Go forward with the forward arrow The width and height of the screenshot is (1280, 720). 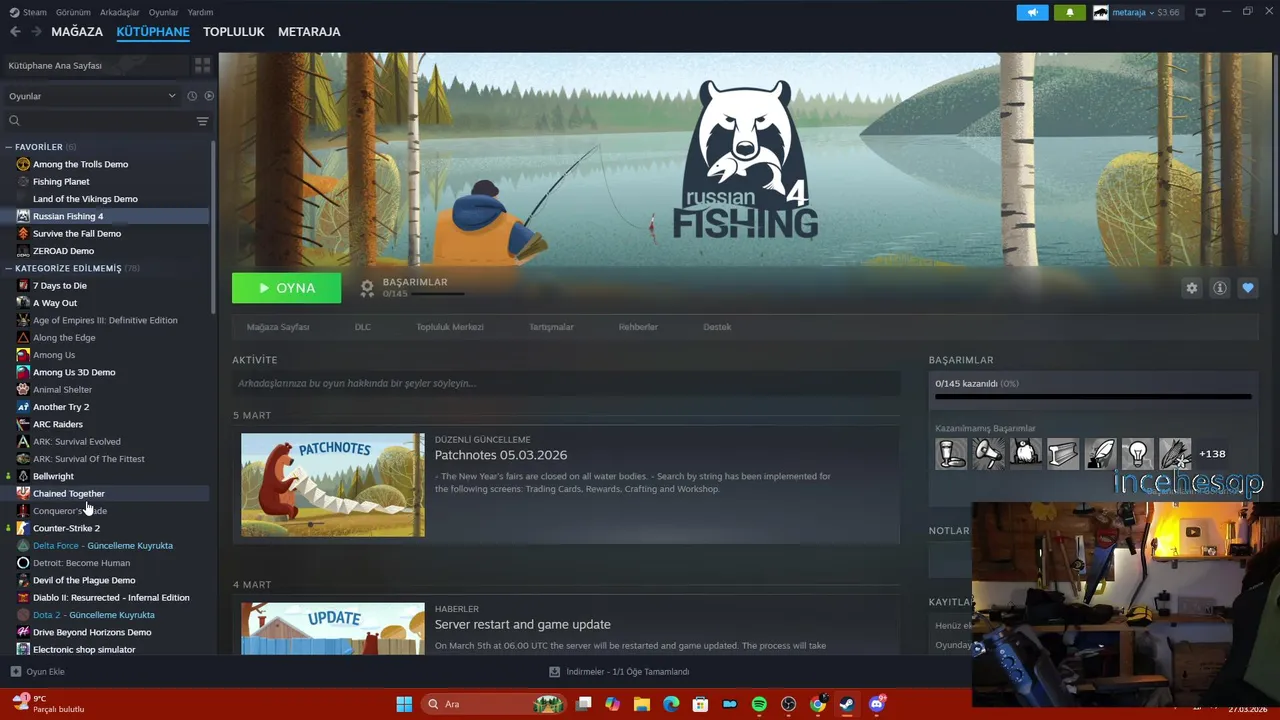click(36, 32)
